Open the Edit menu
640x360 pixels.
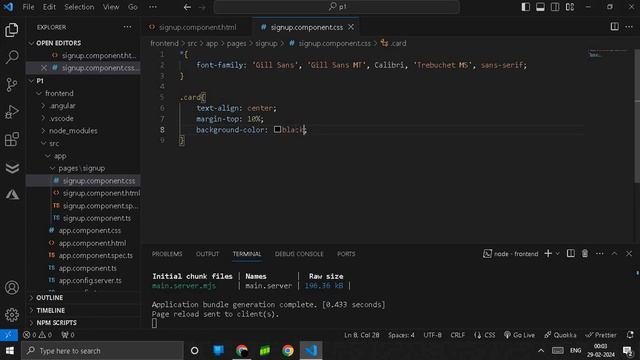pos(49,7)
